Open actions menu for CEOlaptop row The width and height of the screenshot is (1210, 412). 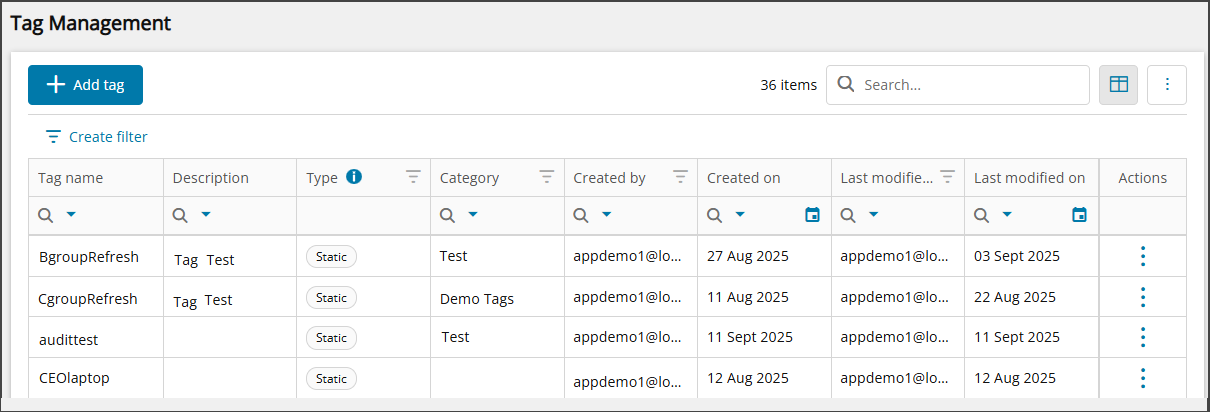click(x=1143, y=378)
